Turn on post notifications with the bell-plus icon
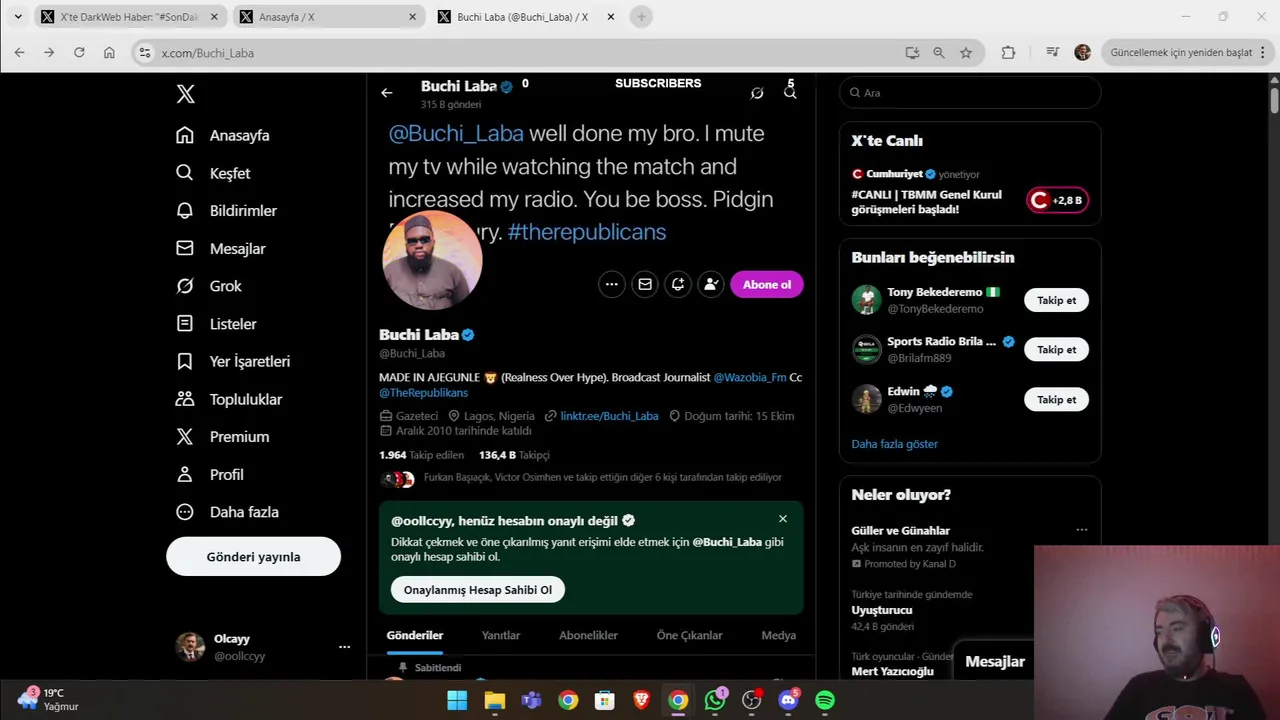1280x720 pixels. point(678,284)
